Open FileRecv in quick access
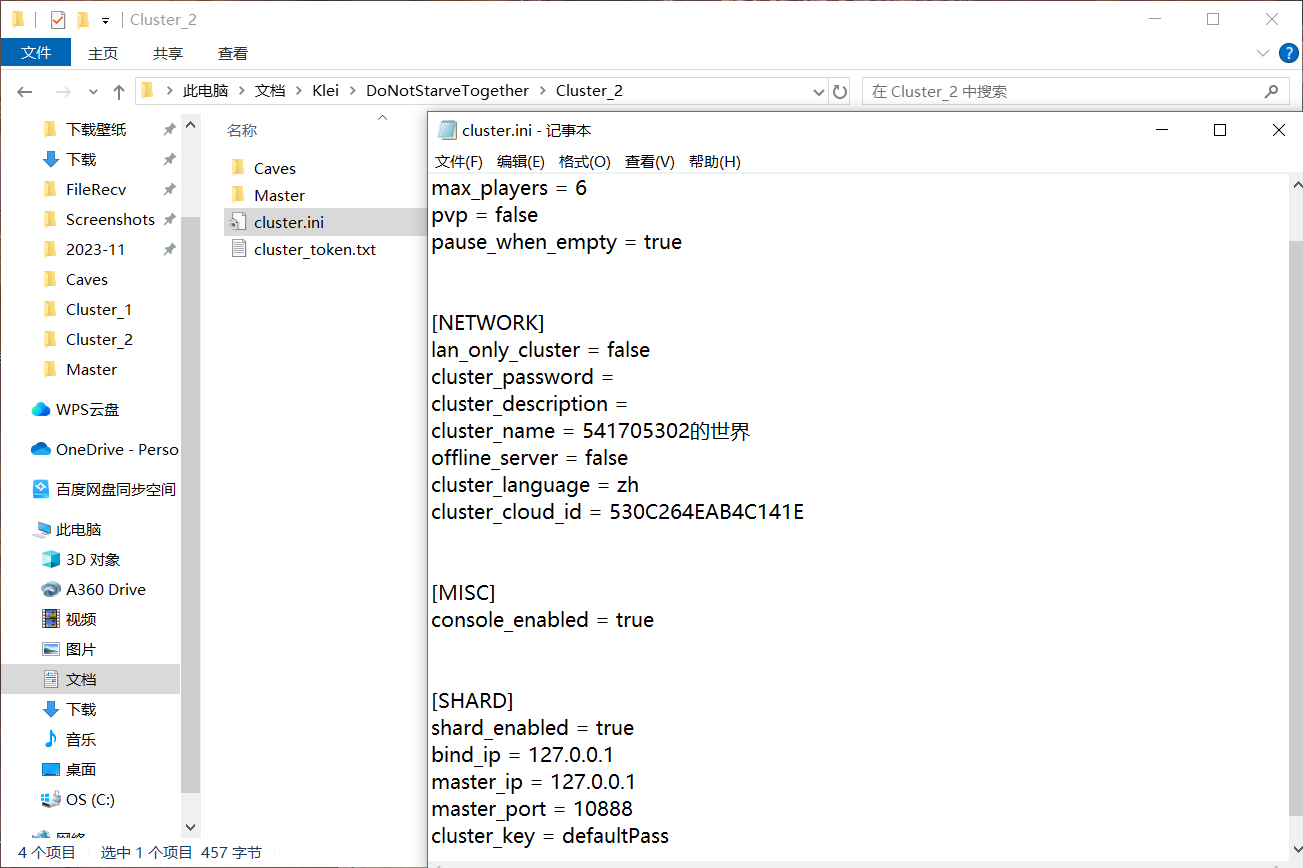This screenshot has width=1303, height=868. click(x=96, y=189)
